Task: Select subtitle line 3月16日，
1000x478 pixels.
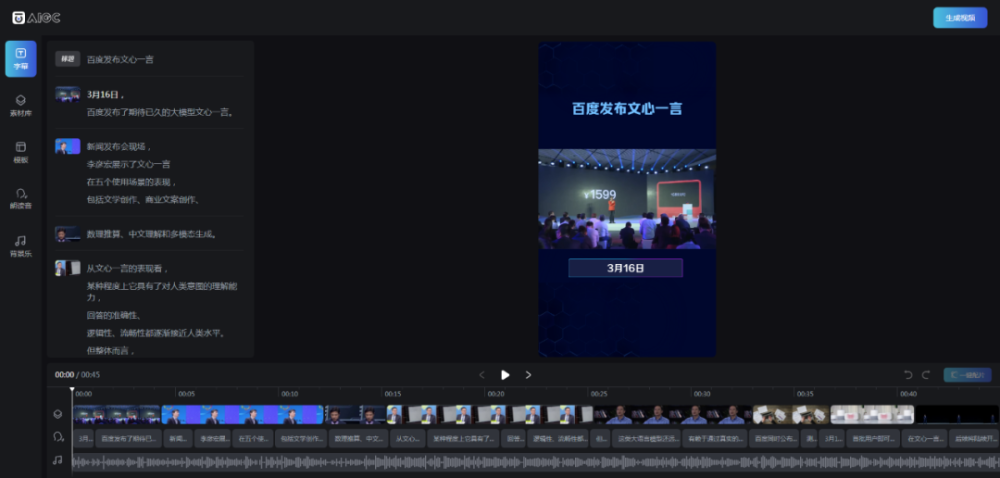Action: click(105, 94)
